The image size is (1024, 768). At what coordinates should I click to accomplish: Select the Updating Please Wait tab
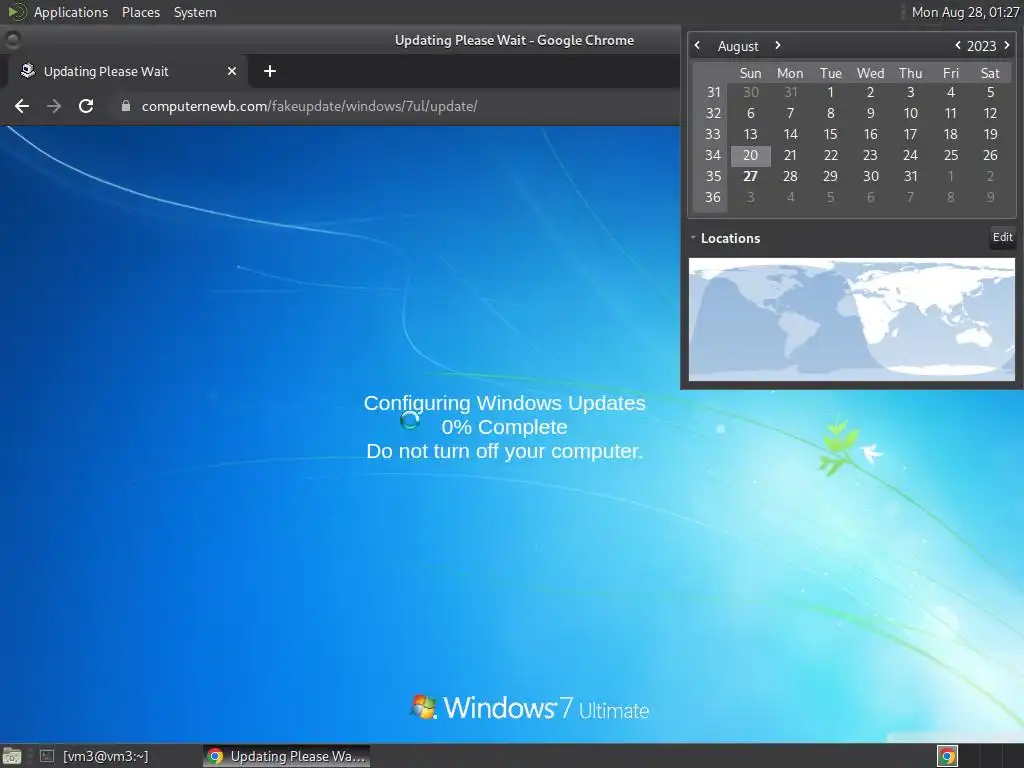[127, 71]
